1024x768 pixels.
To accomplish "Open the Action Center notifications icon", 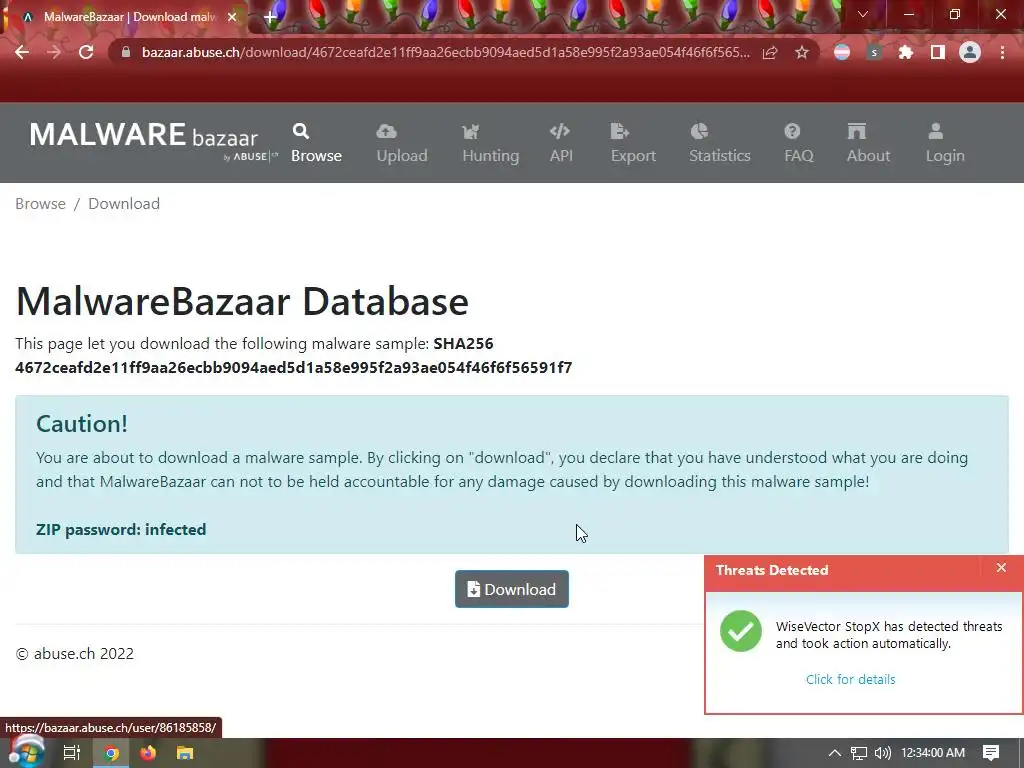I will [991, 753].
